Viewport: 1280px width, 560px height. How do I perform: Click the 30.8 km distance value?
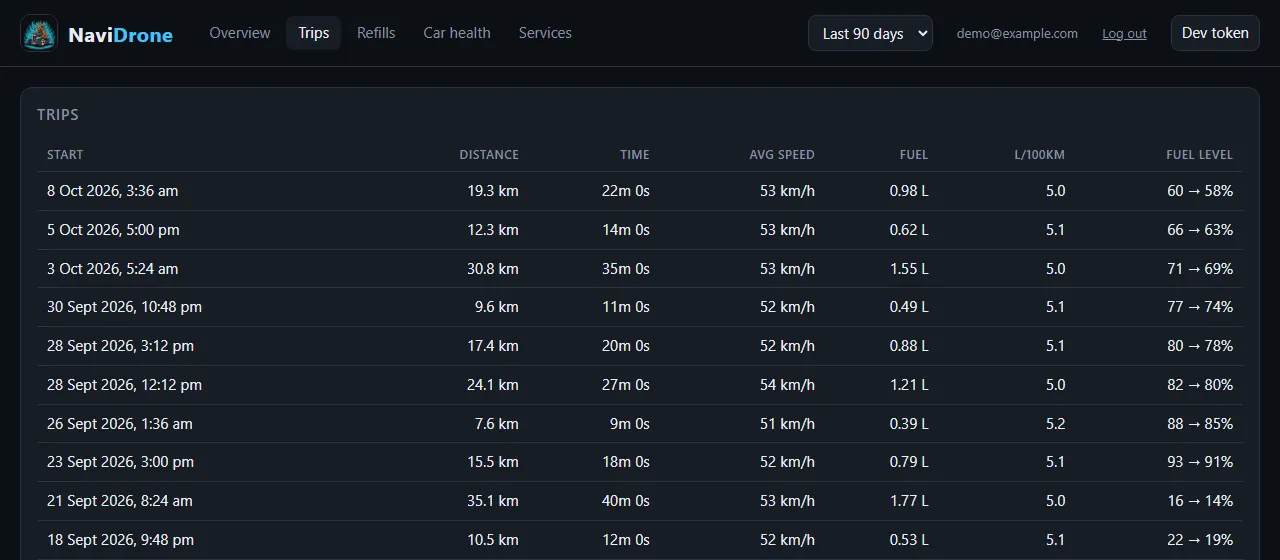click(x=493, y=269)
